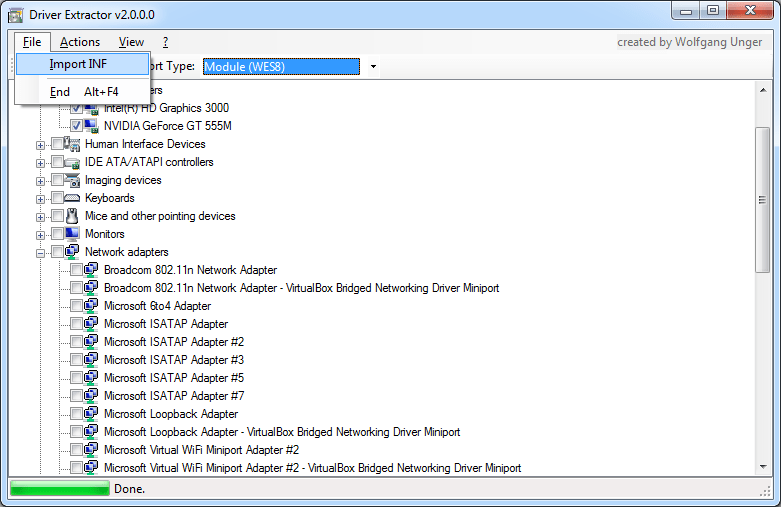Check the Imaging devices category

57,180
